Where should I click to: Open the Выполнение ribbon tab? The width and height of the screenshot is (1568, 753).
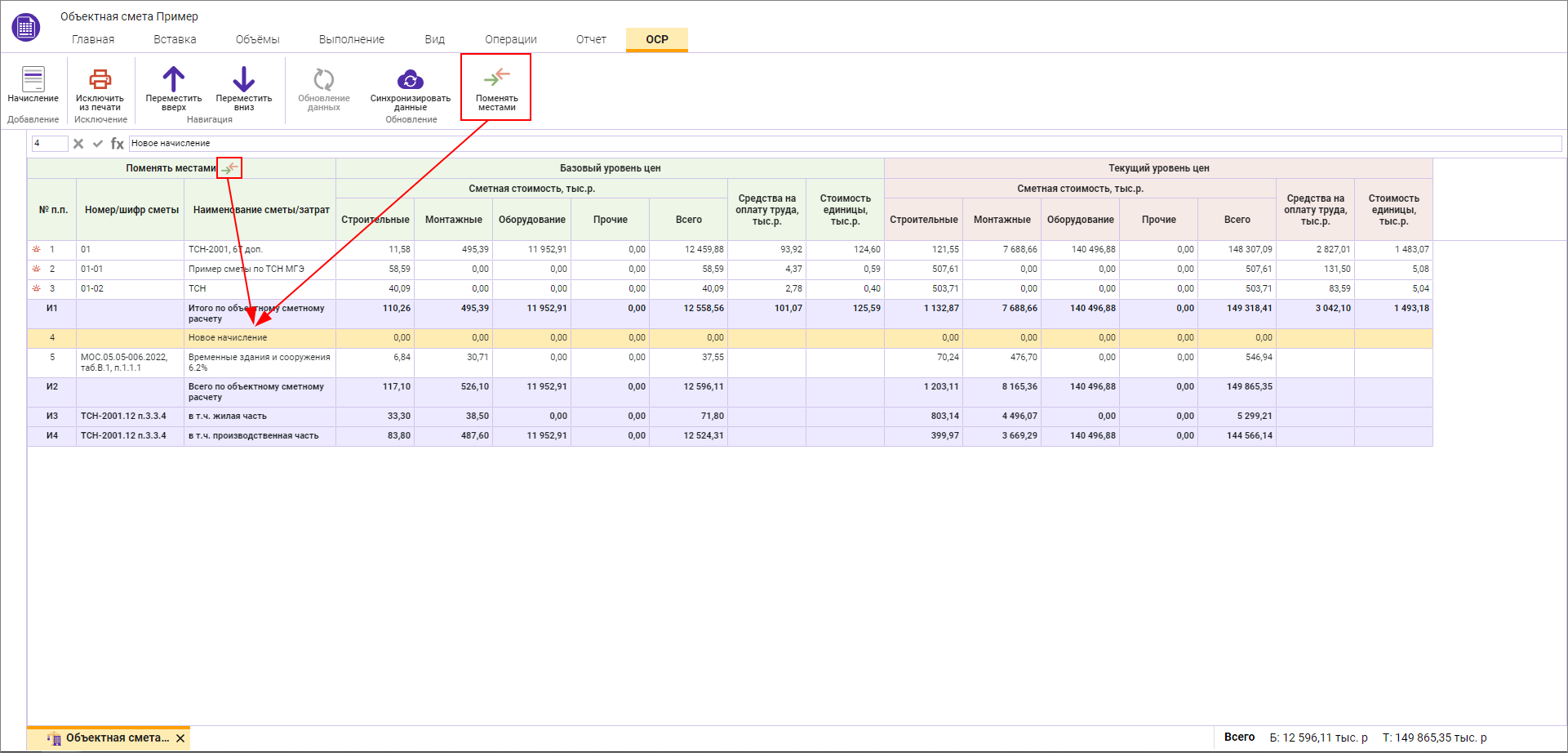point(352,39)
